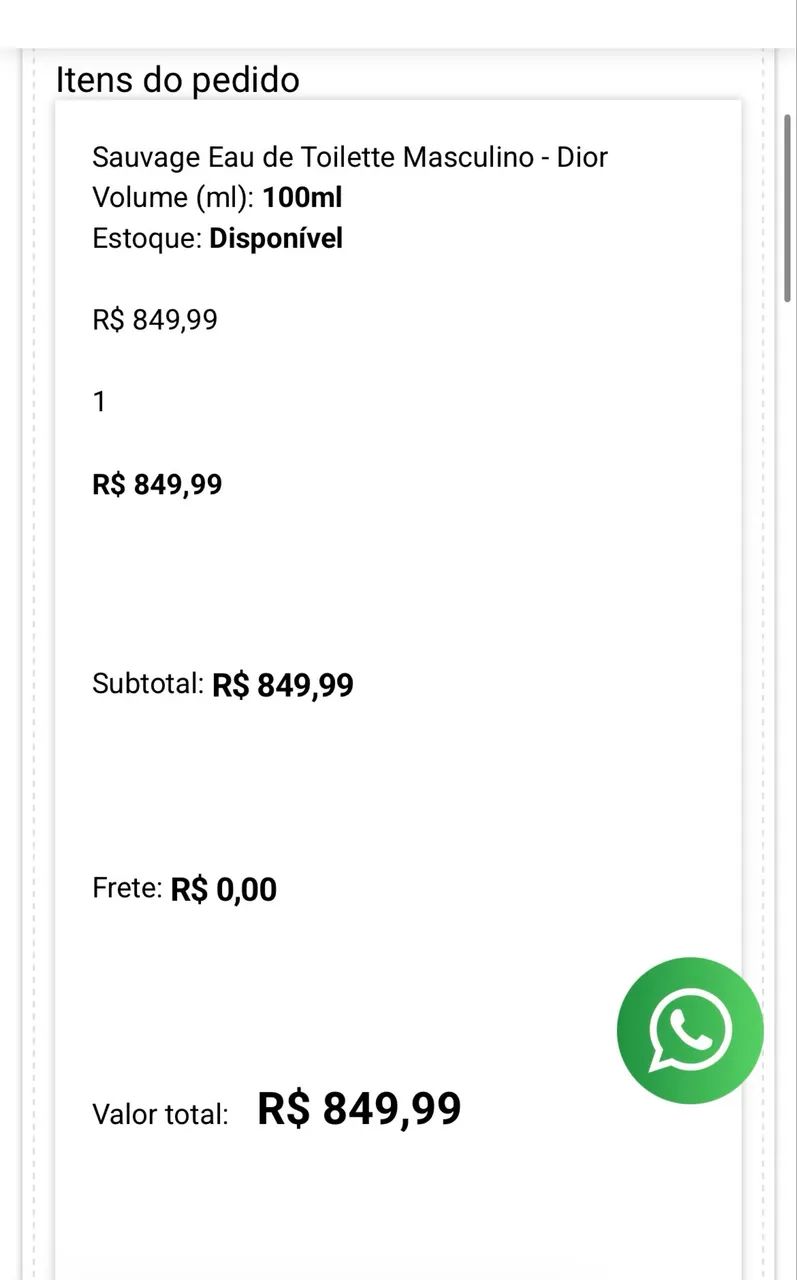Screen dimensions: 797x1280
Task: Click the scrollbar track below the thumb
Action: (x=788, y=780)
